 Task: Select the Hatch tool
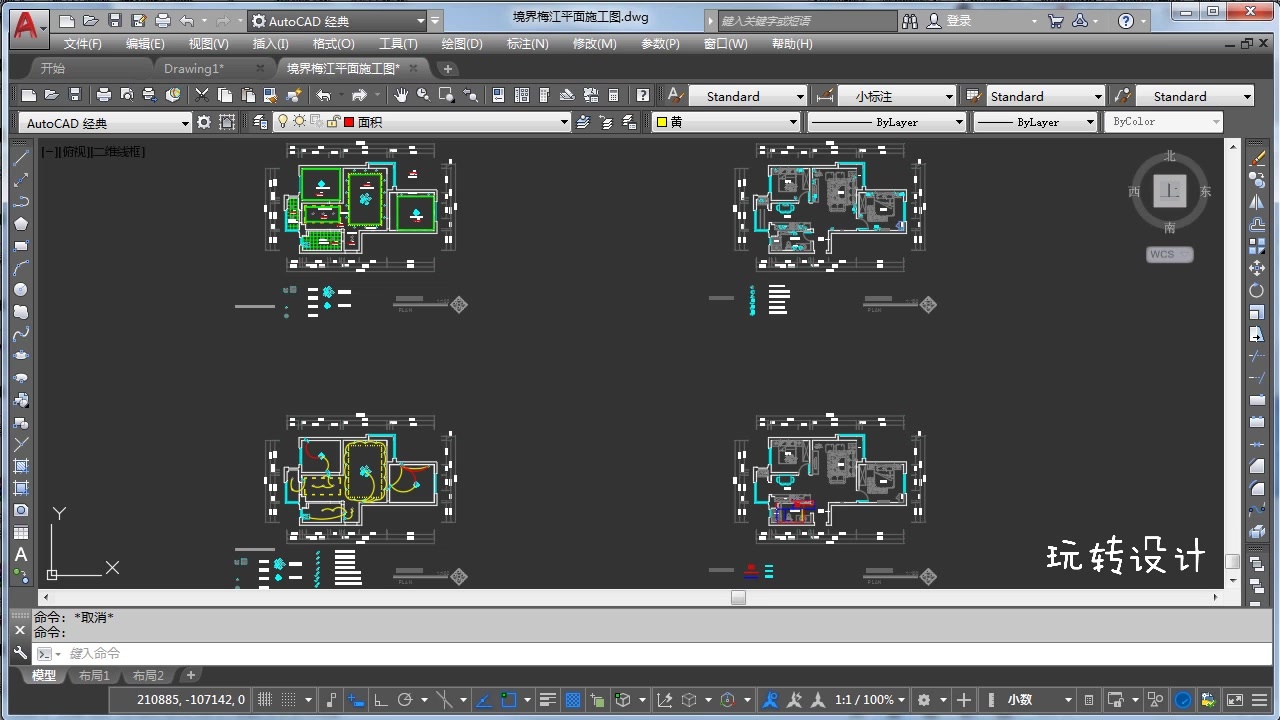click(21, 466)
